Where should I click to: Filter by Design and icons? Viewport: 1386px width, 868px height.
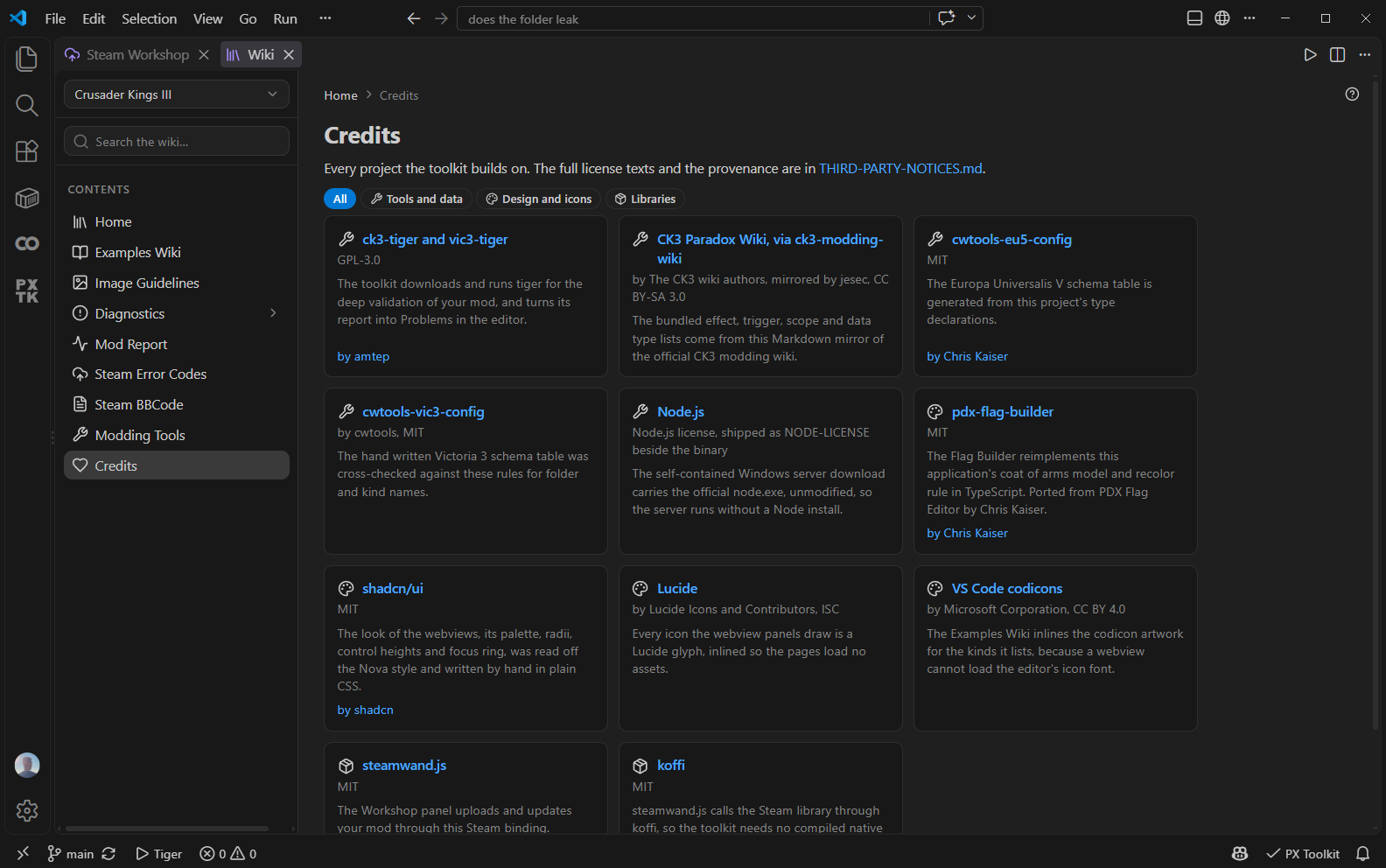[x=539, y=199]
